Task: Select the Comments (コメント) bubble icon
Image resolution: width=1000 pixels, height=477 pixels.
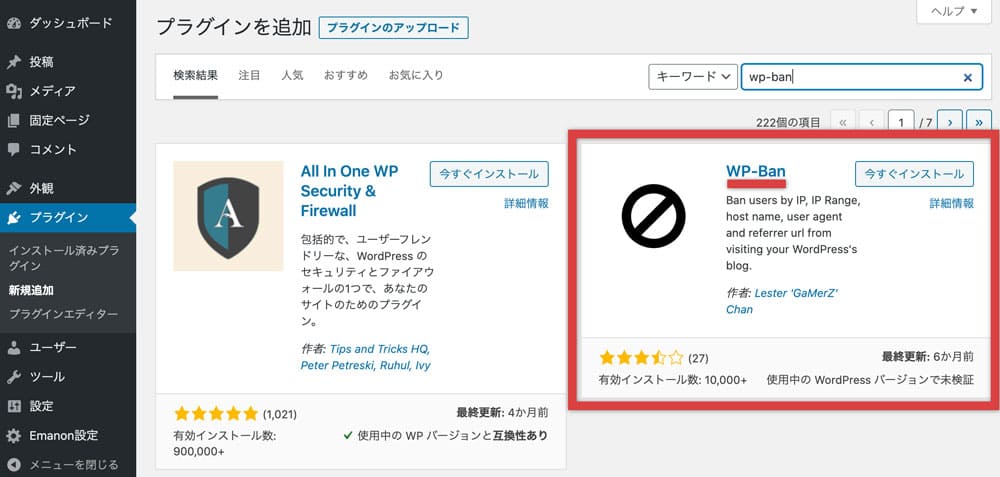Action: 13,150
